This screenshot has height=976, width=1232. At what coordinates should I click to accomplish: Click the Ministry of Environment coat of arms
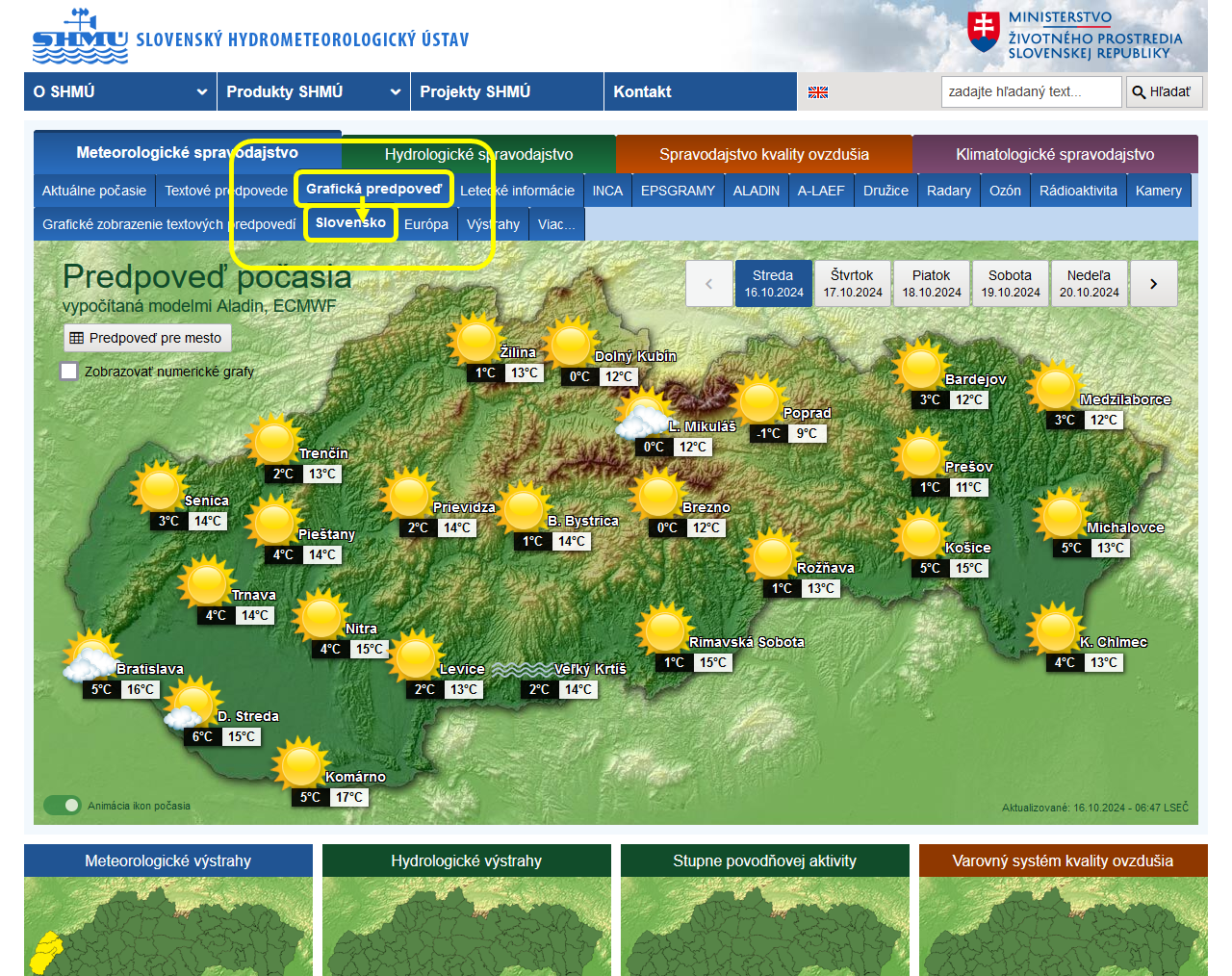[983, 32]
